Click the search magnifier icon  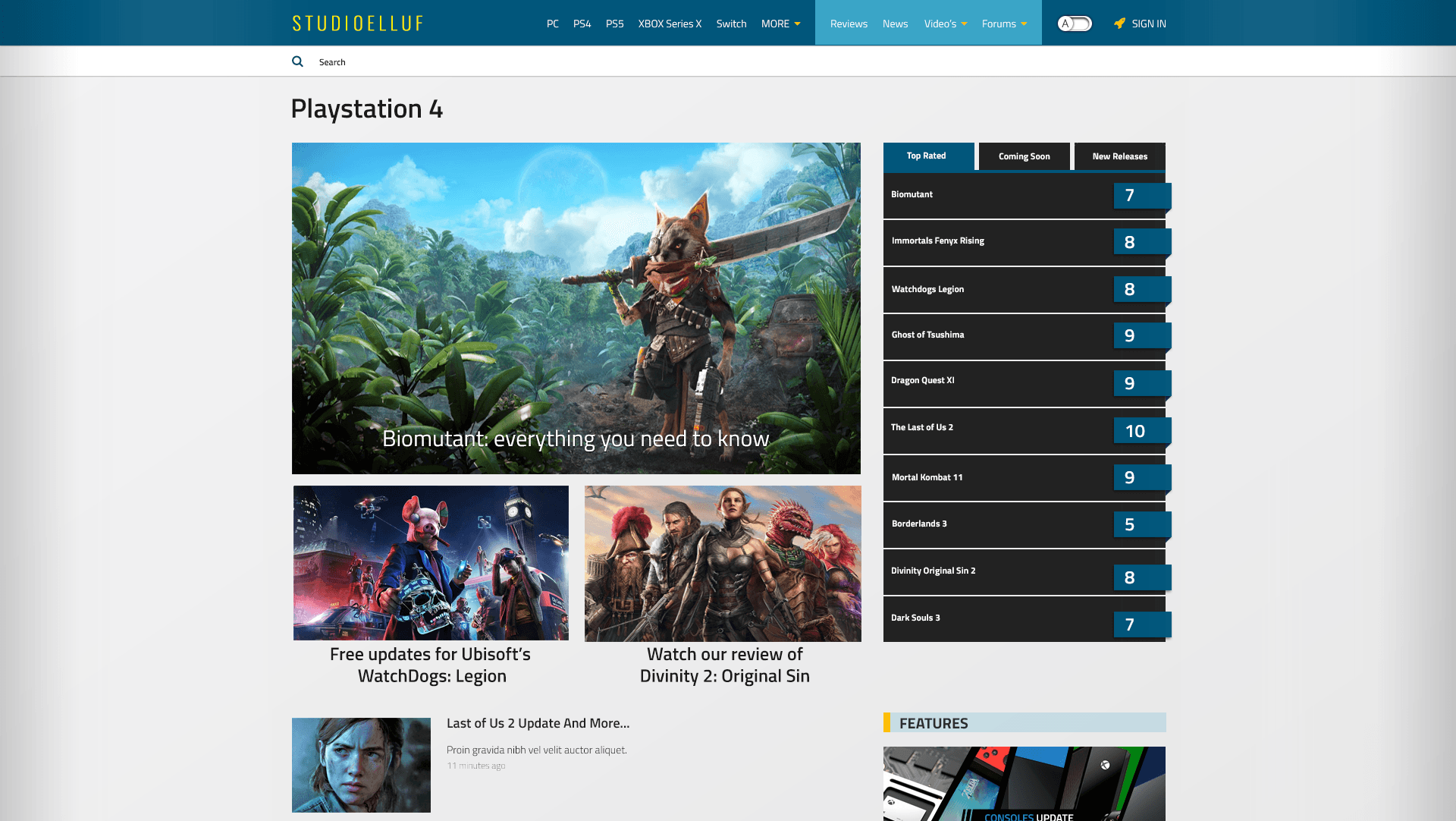point(297,61)
